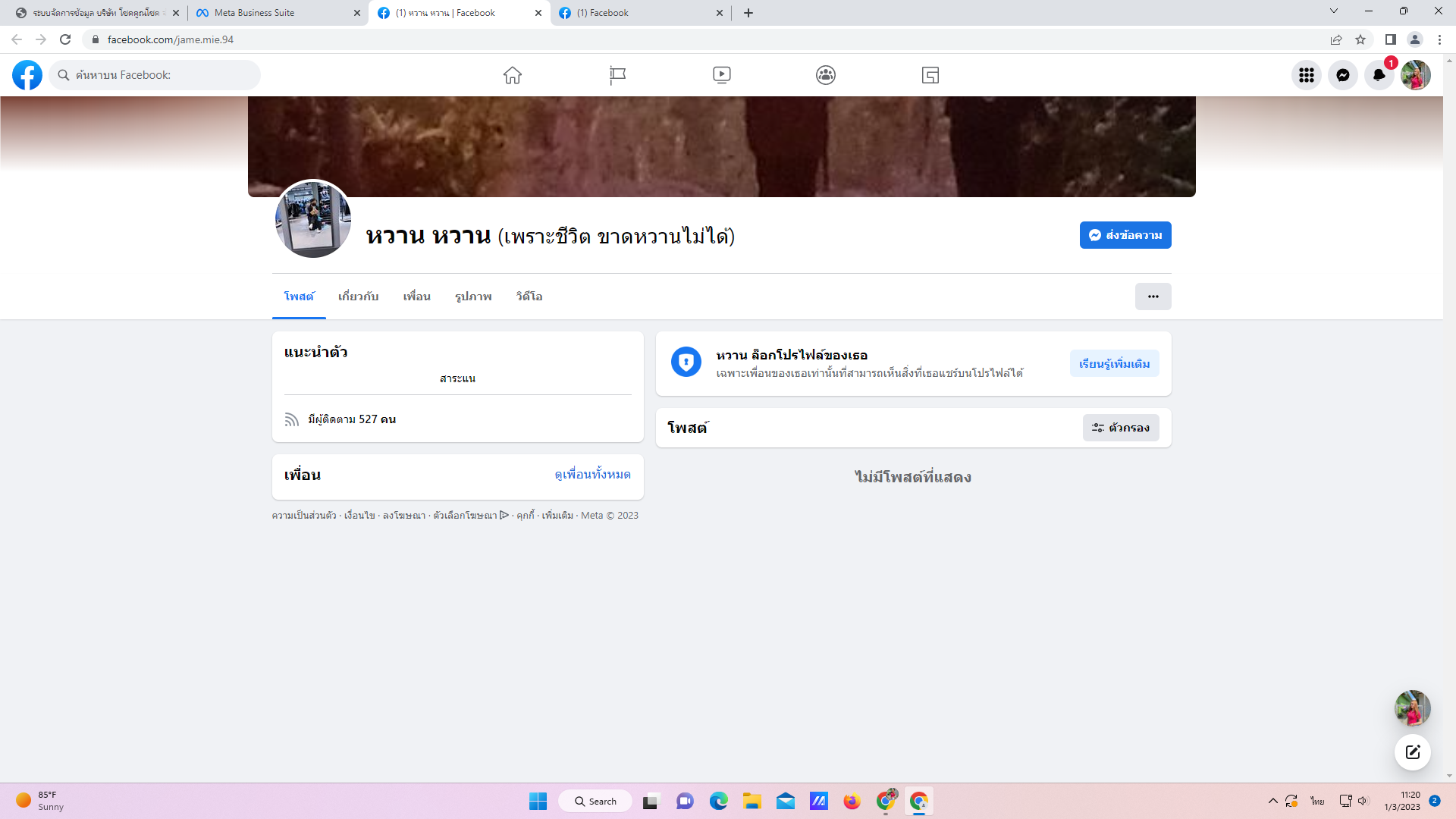Image resolution: width=1456 pixels, height=819 pixels.
Task: Open the Messenger icon in the header
Action: click(1342, 75)
